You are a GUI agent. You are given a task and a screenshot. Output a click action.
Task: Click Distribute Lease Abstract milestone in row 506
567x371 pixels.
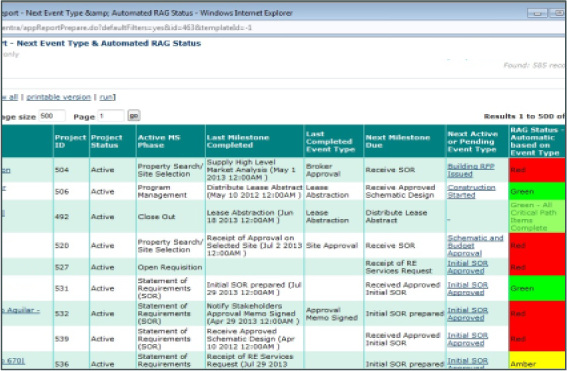[254, 191]
